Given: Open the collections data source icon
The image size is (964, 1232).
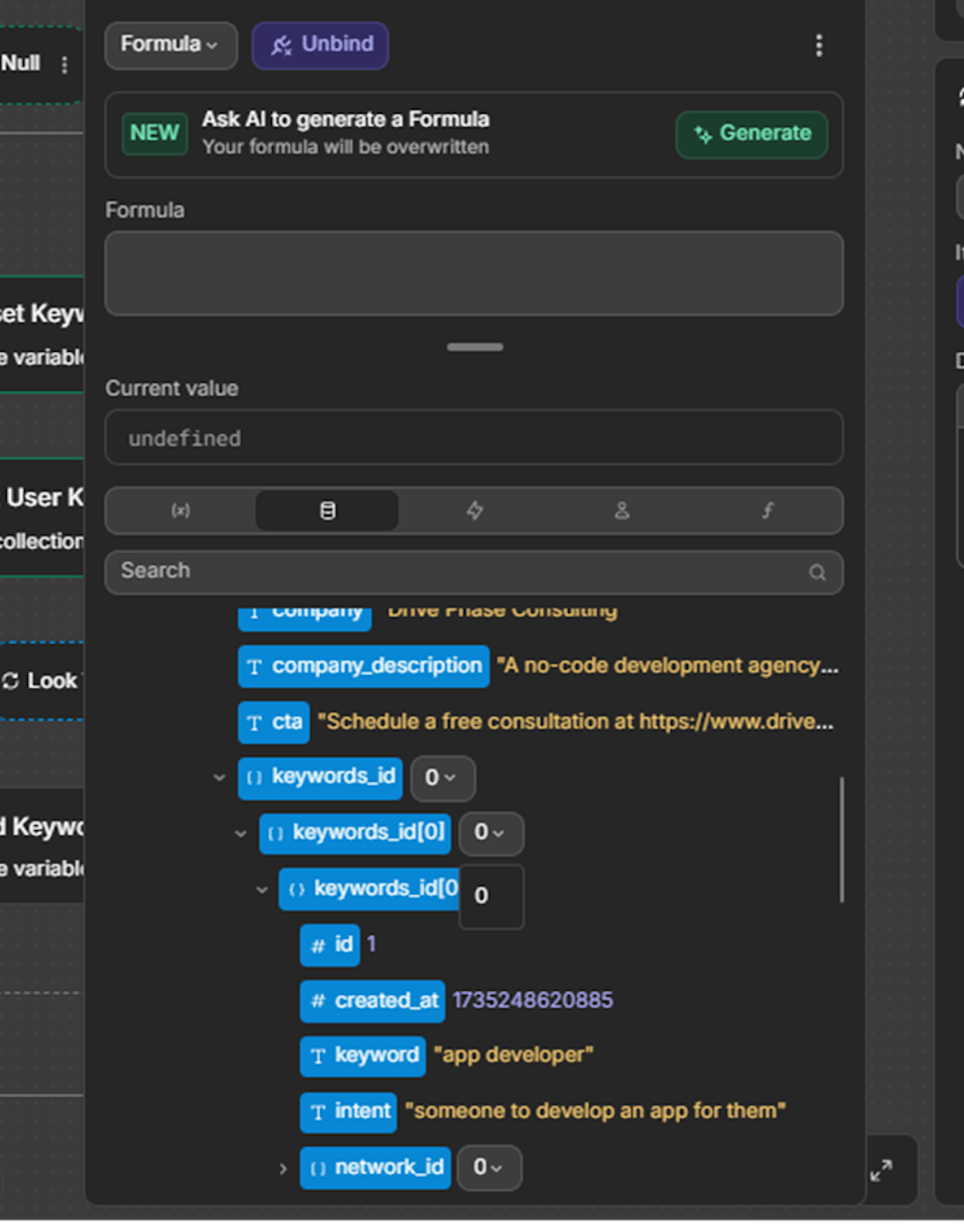Looking at the screenshot, I should click(327, 511).
